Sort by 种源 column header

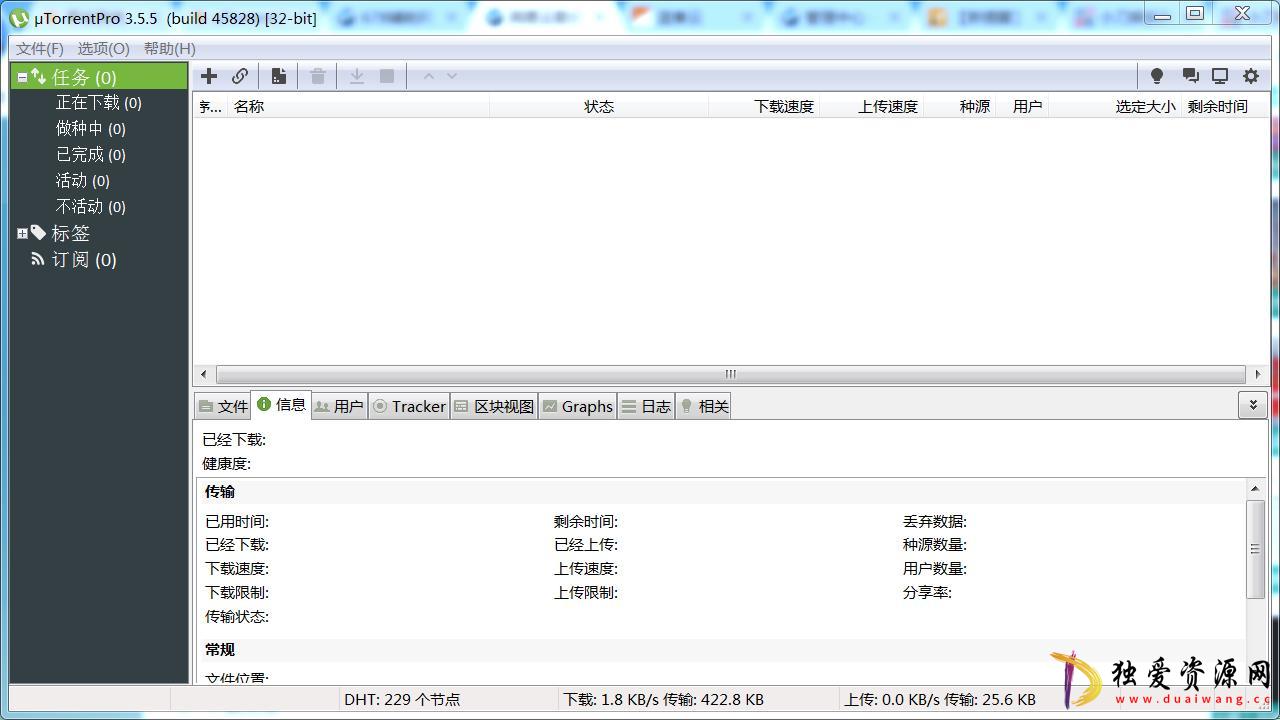(960, 106)
